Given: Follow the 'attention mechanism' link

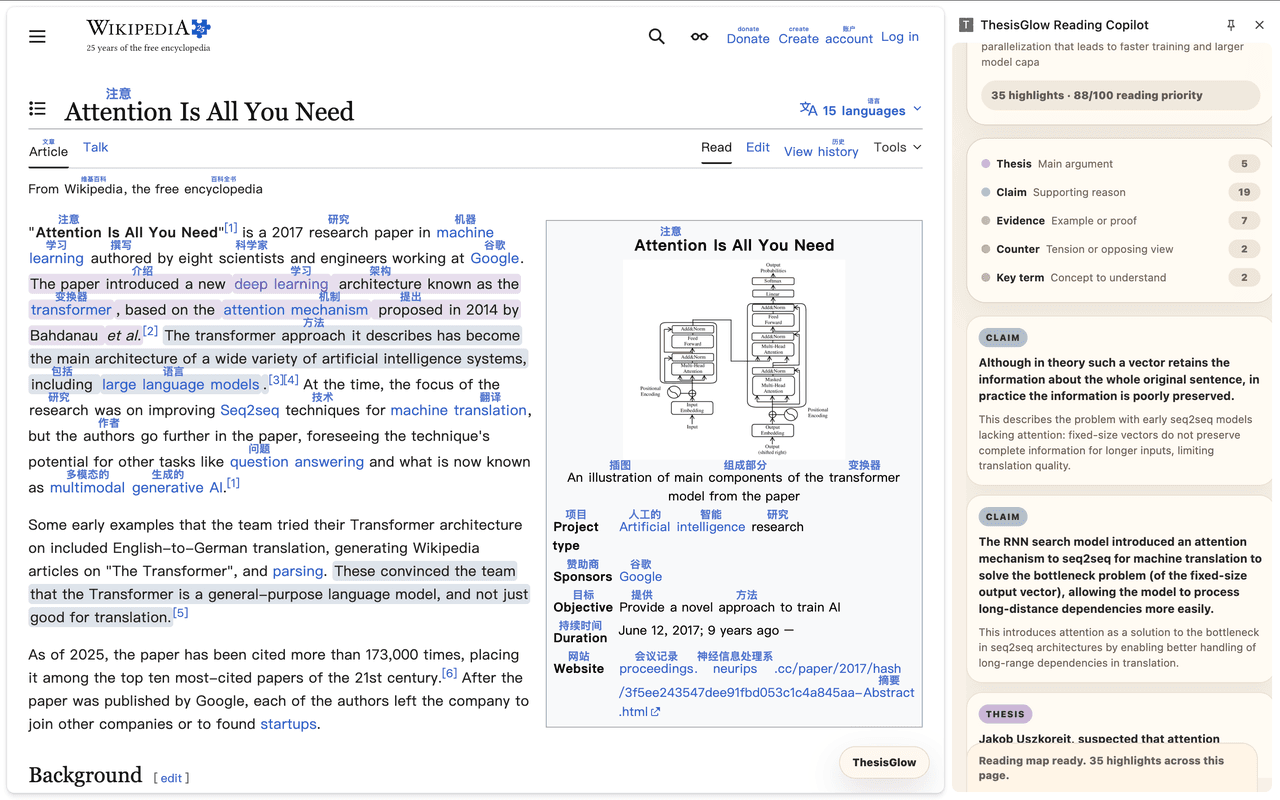Looking at the screenshot, I should (295, 310).
